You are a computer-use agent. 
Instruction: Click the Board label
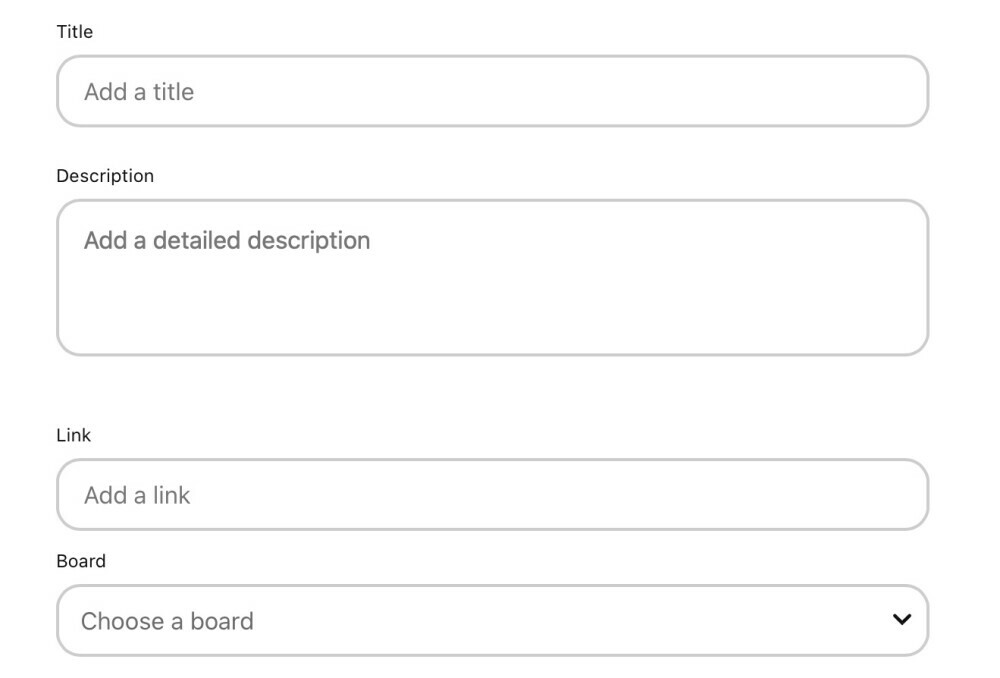tap(81, 561)
